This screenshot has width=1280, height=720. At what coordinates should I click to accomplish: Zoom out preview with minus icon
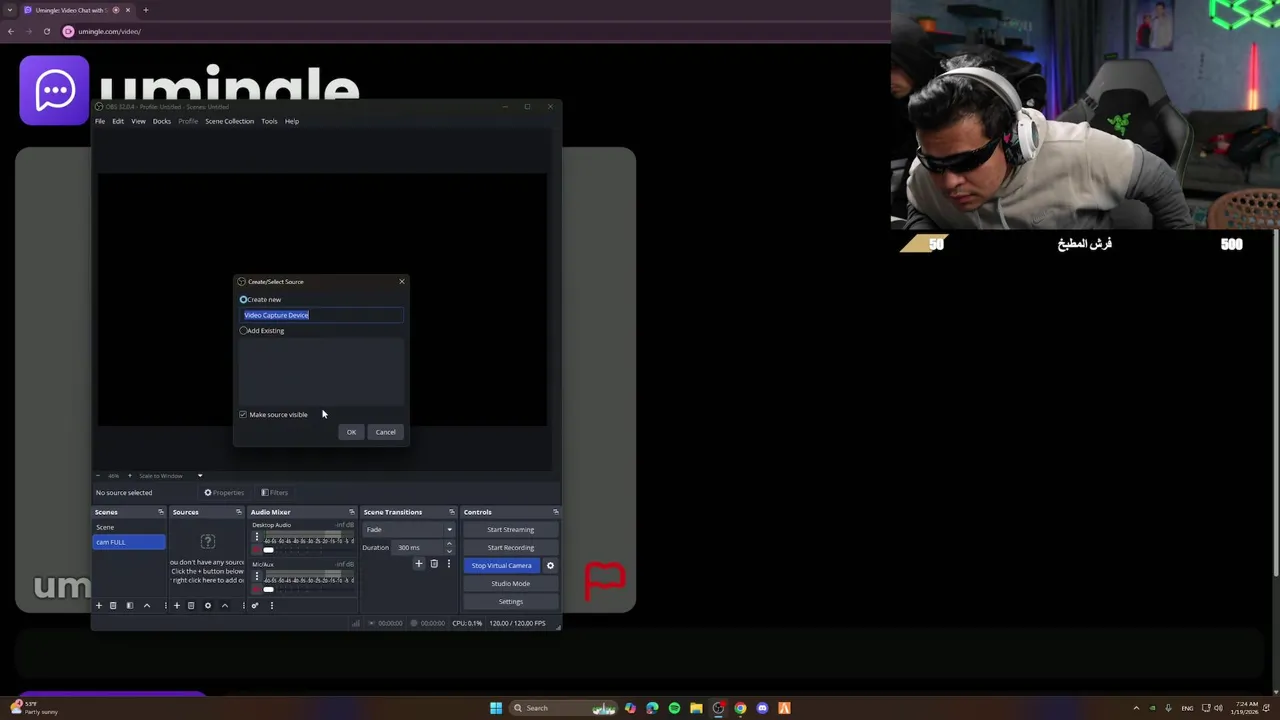point(98,476)
